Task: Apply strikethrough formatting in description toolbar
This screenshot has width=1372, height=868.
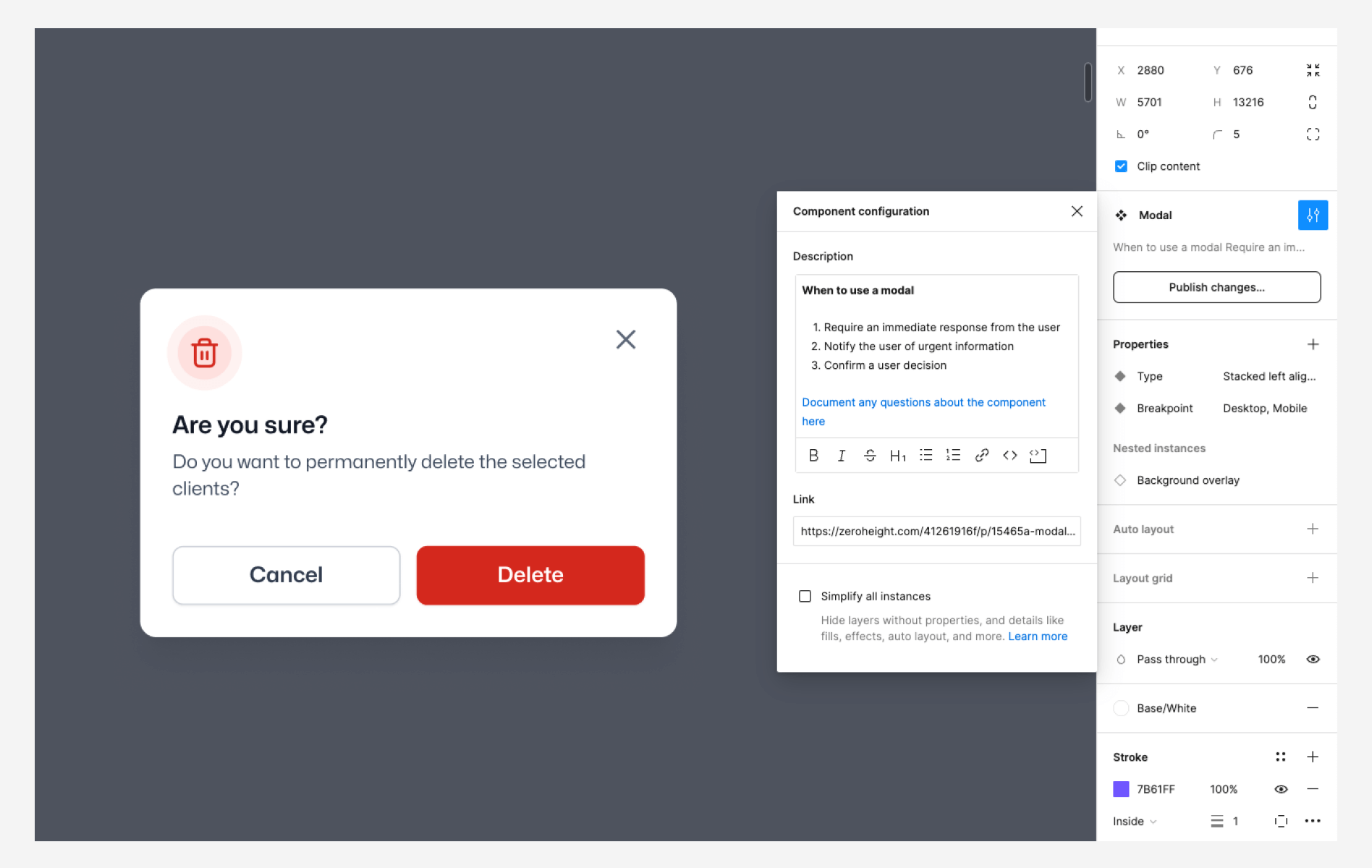Action: pos(870,456)
